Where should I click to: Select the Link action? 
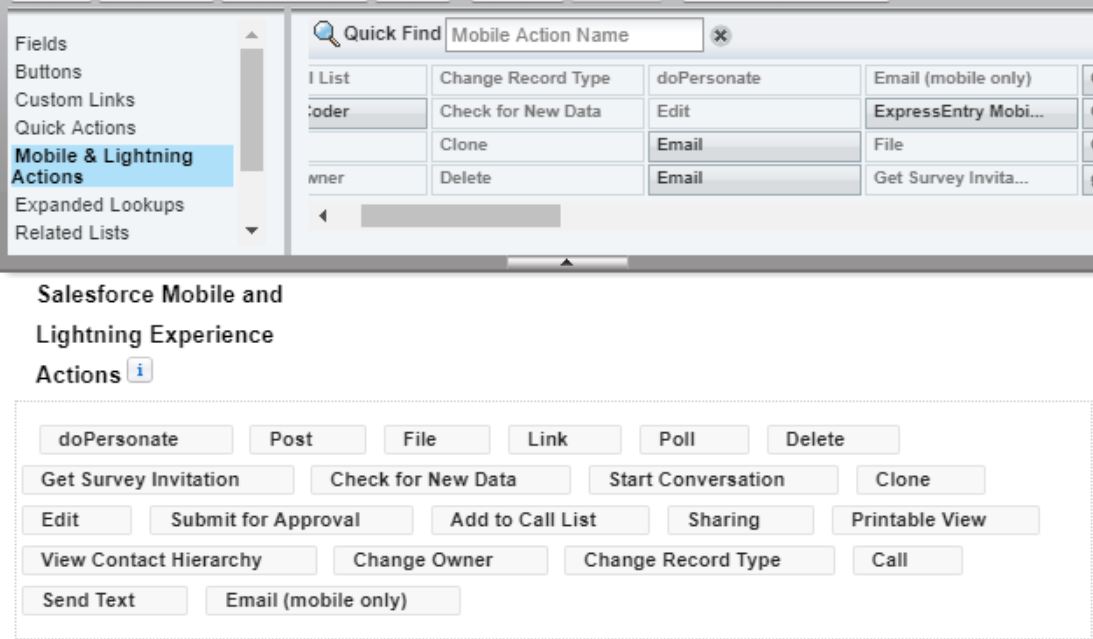click(x=565, y=440)
